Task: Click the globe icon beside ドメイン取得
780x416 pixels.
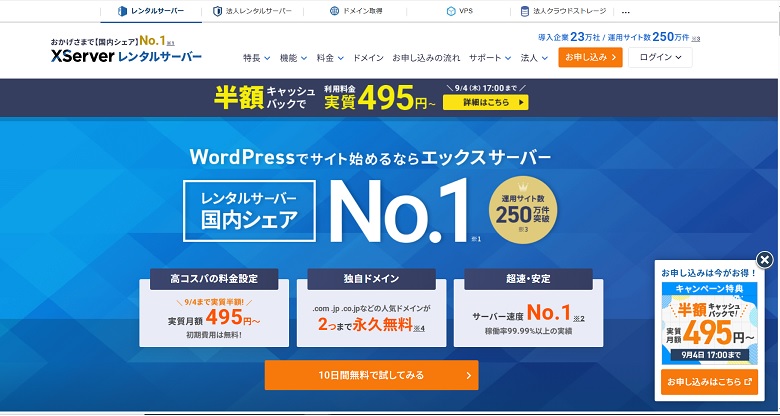Action: (334, 11)
